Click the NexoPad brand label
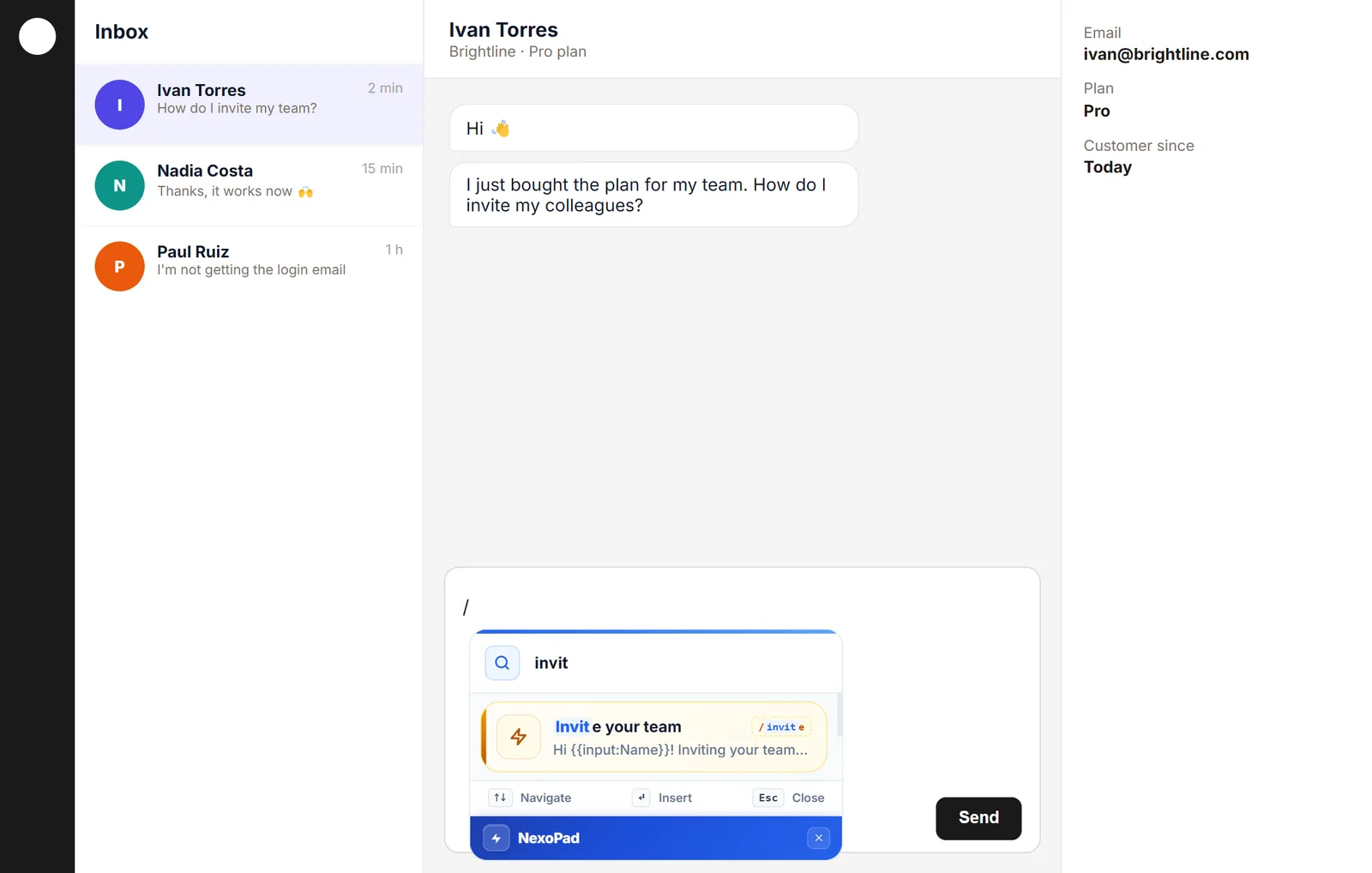 tap(549, 838)
